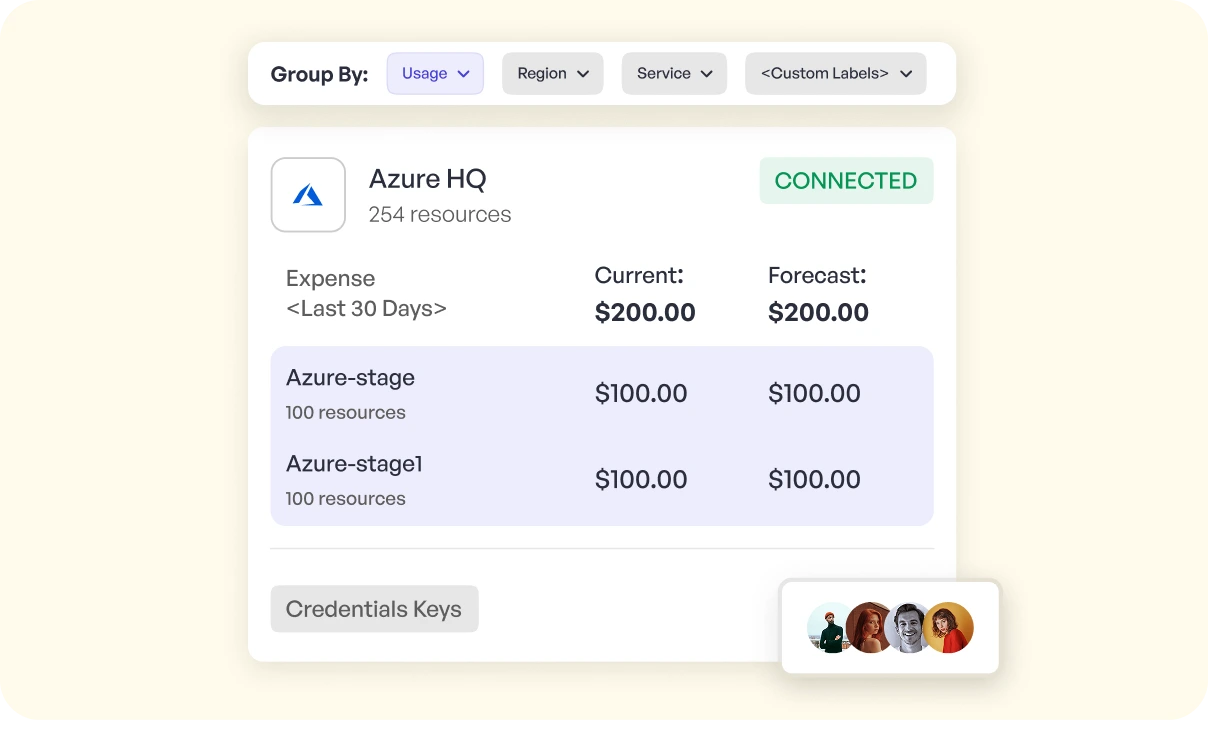This screenshot has height=729, width=1208.
Task: Open the Usage grouping dropdown
Action: click(x=435, y=73)
